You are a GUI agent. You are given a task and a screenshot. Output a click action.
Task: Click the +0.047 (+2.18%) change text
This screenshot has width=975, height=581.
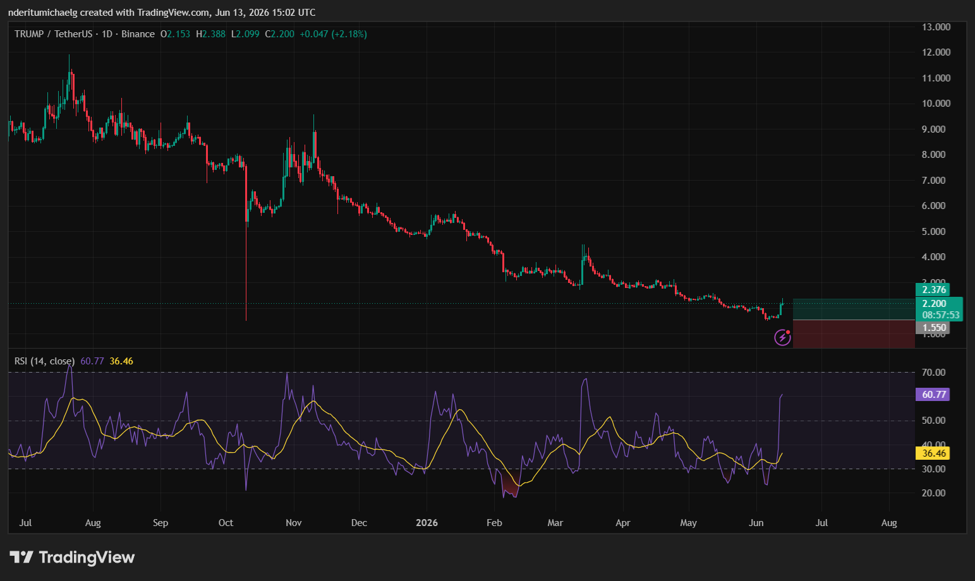pos(333,34)
